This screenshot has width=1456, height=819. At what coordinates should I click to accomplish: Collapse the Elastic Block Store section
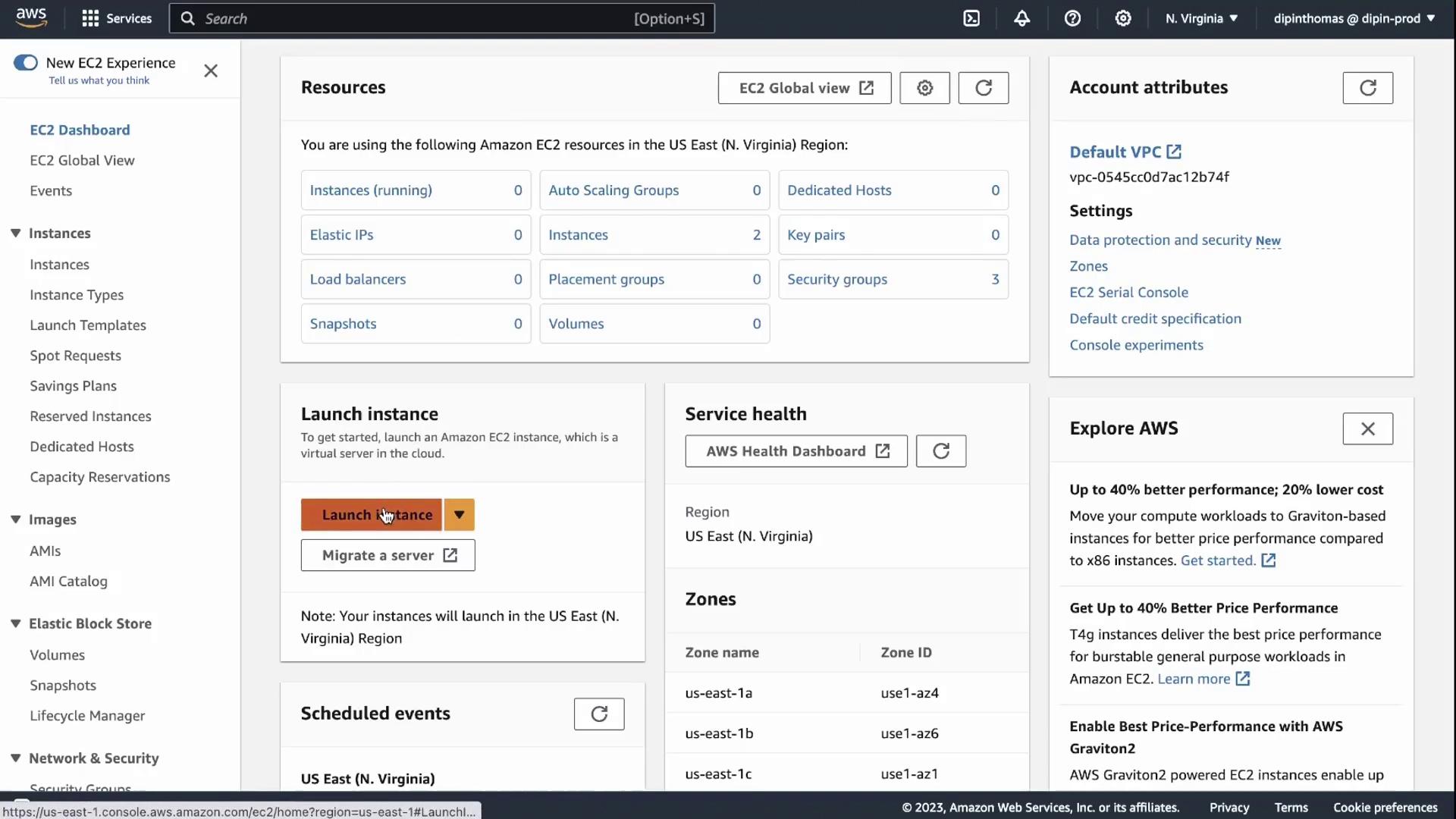16,623
